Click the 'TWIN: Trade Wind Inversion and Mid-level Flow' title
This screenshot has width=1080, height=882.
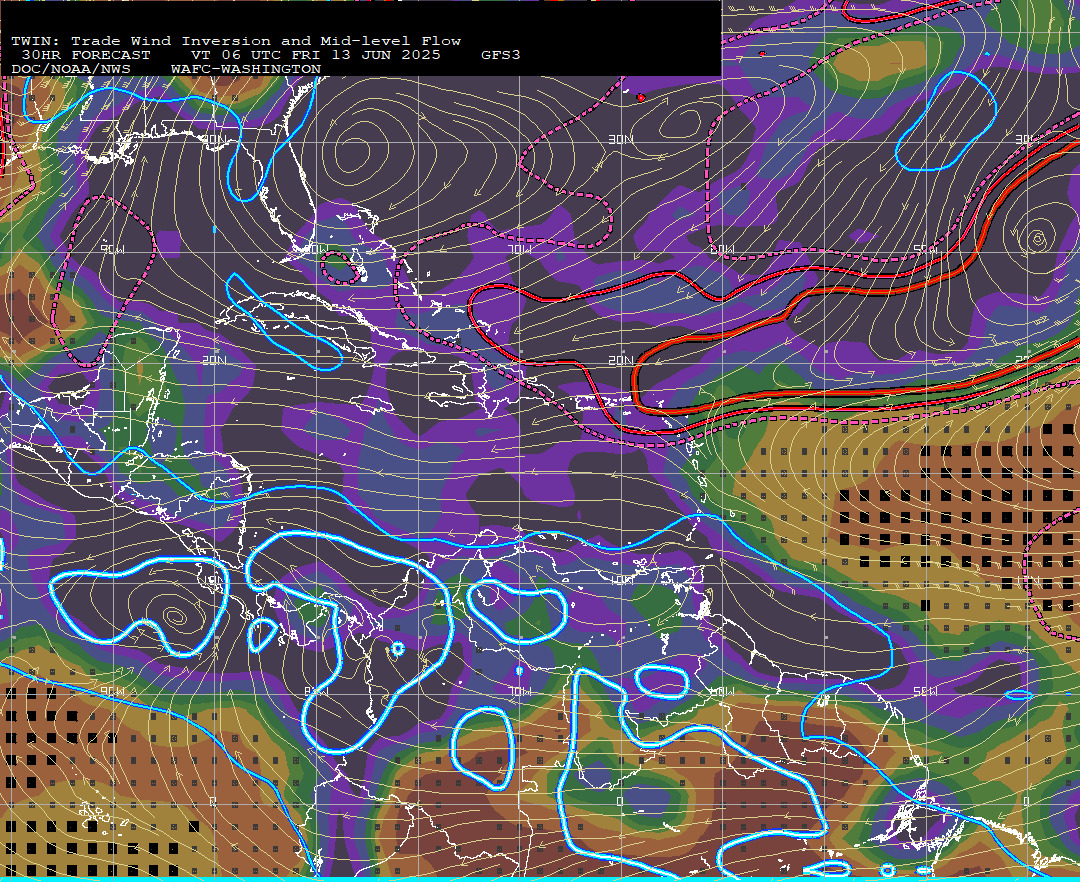(236, 41)
